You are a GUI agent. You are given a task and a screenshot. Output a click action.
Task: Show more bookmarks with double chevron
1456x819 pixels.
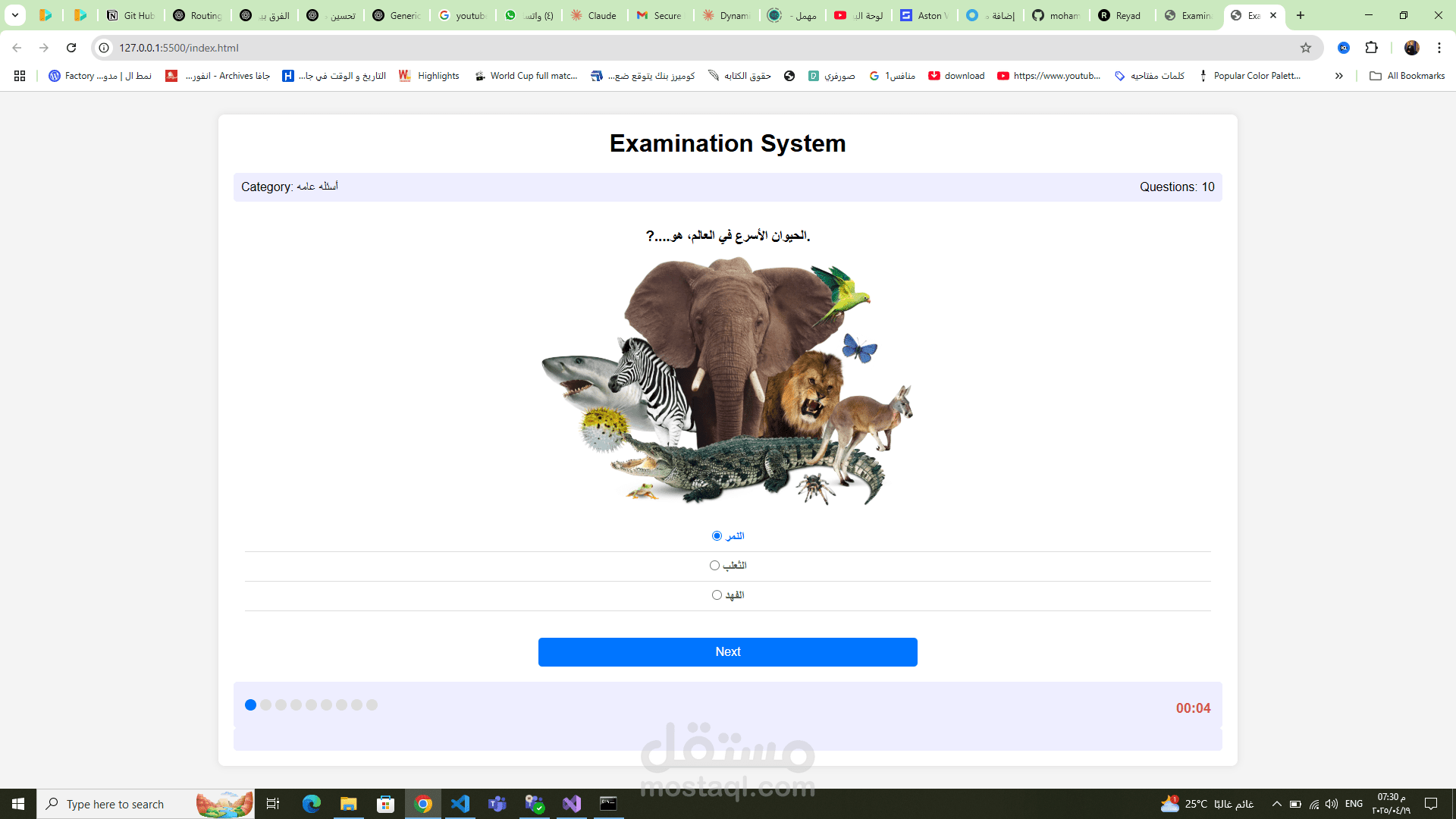click(x=1339, y=76)
